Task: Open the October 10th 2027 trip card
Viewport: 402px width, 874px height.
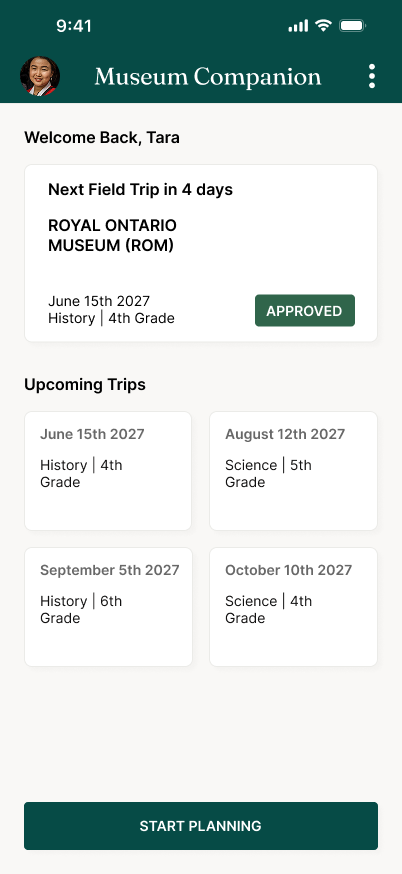Action: click(x=293, y=607)
